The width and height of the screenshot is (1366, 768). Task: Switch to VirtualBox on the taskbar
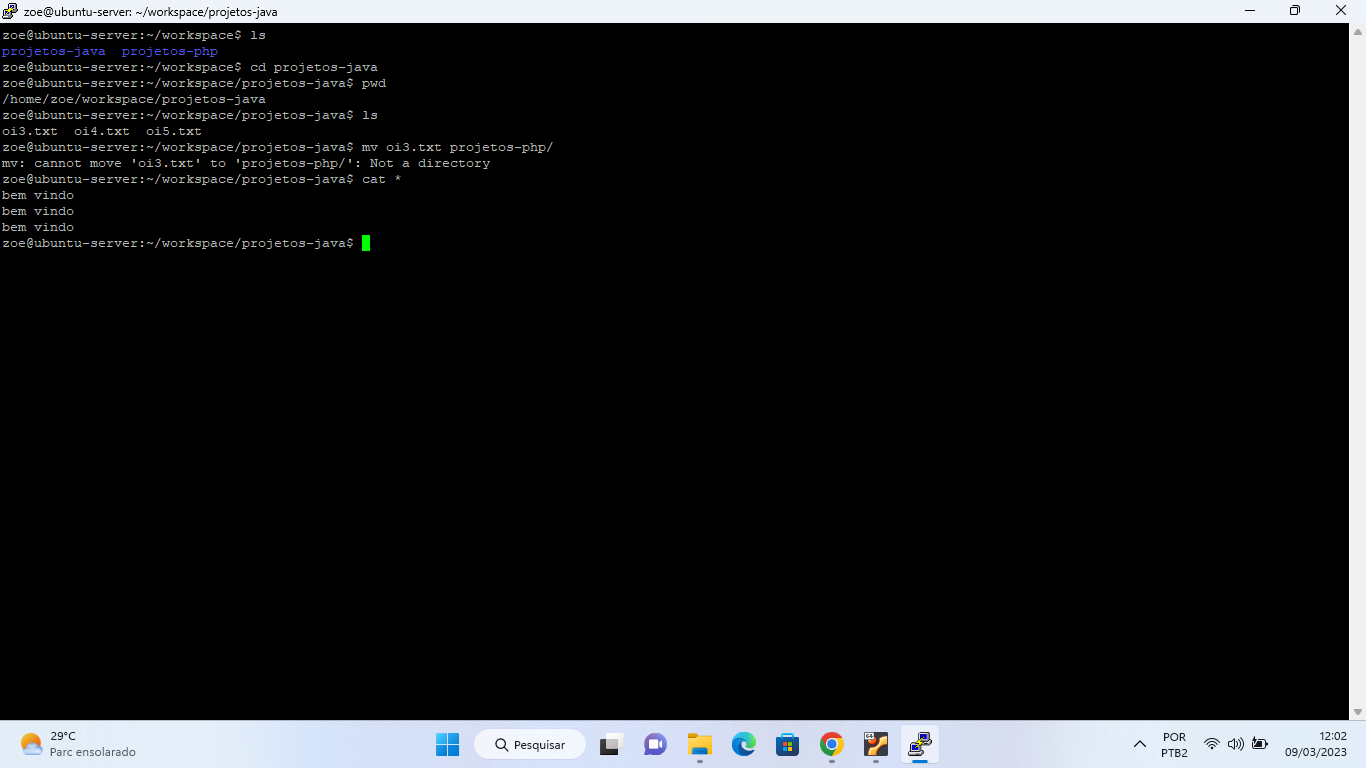875,744
